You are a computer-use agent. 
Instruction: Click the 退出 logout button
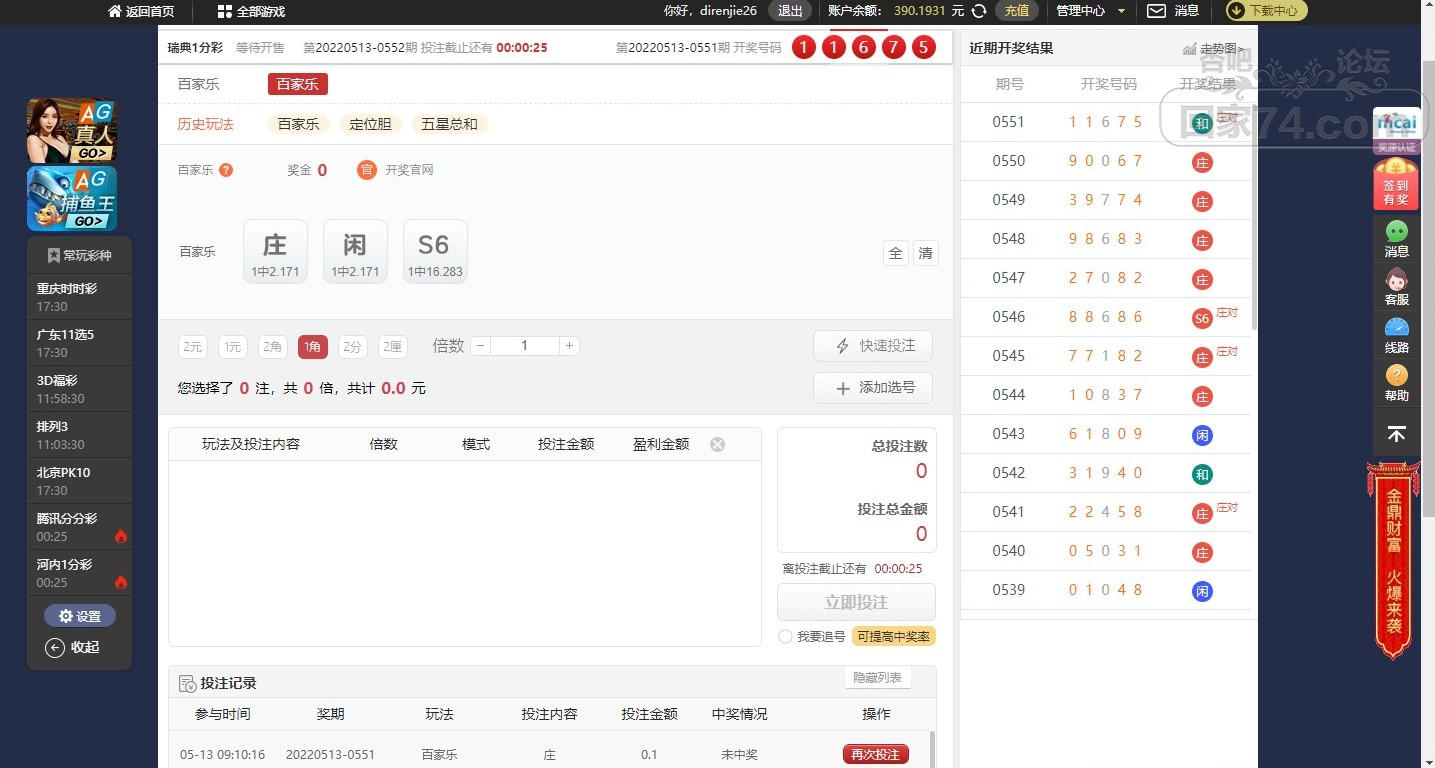click(790, 11)
